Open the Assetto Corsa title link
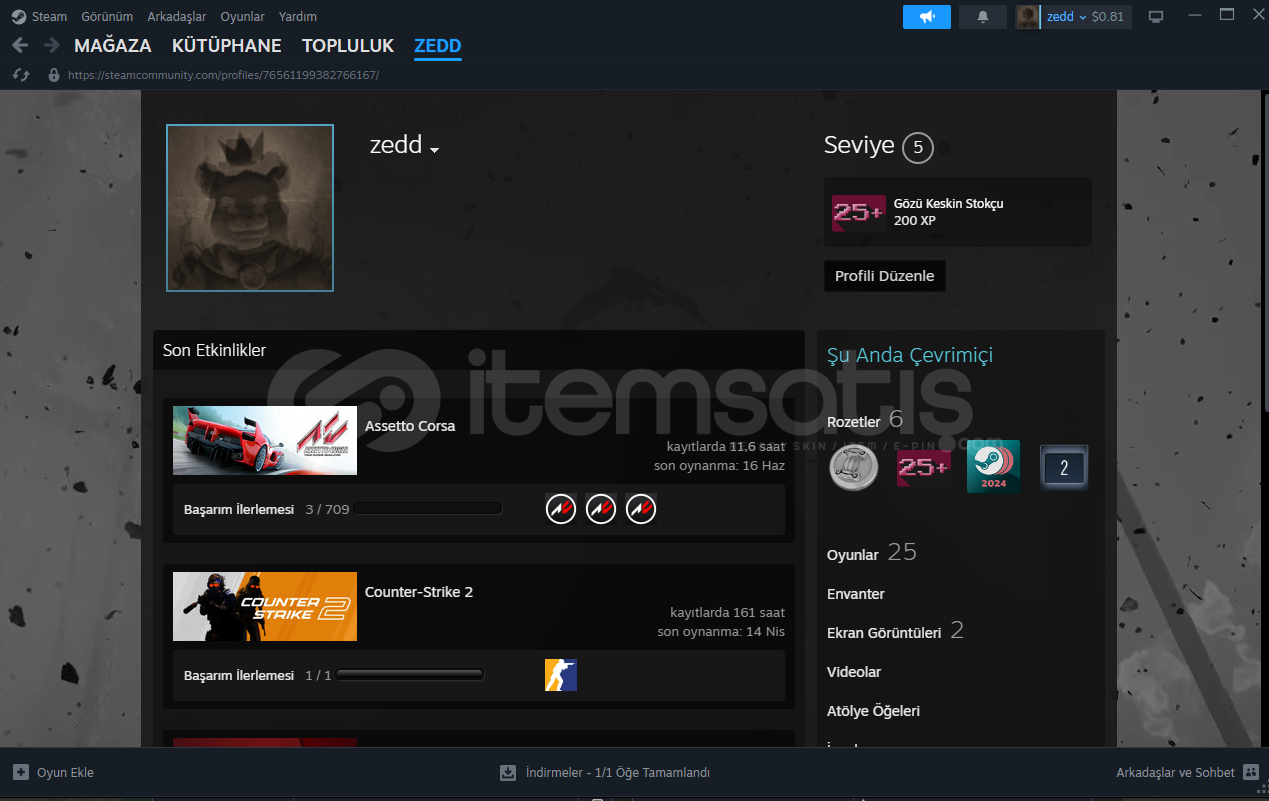Screen dimensions: 1269x801 [x=410, y=426]
